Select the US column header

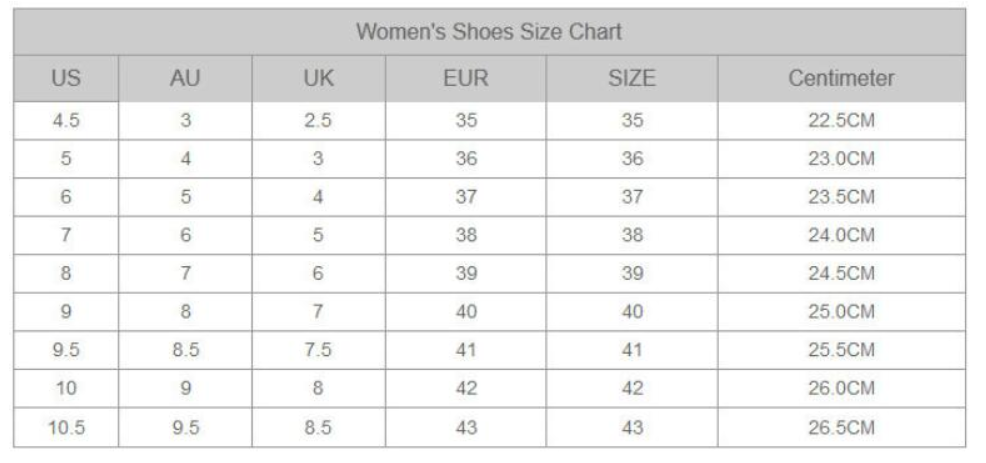point(66,78)
